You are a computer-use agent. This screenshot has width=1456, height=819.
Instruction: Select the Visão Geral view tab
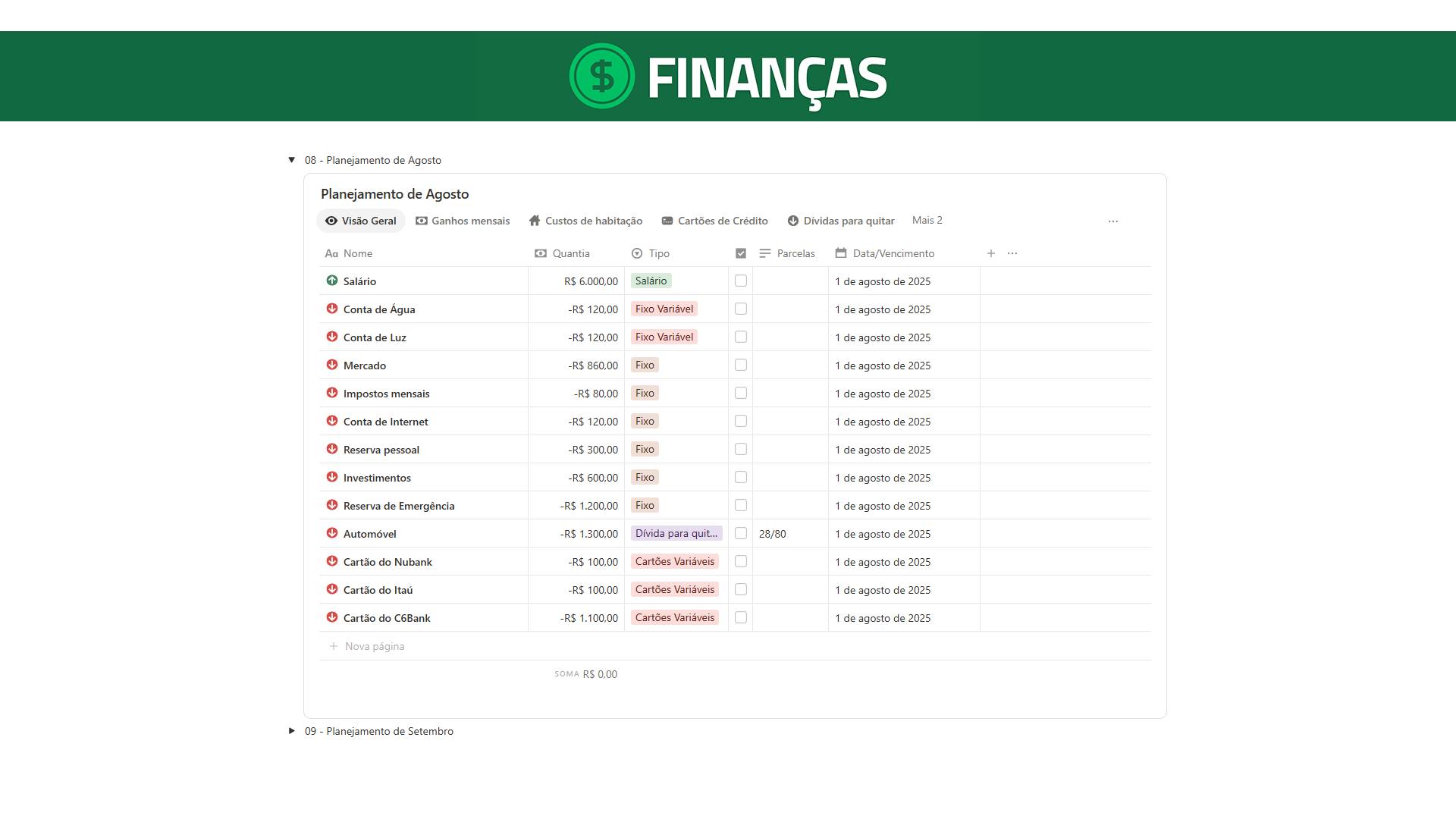(x=361, y=221)
